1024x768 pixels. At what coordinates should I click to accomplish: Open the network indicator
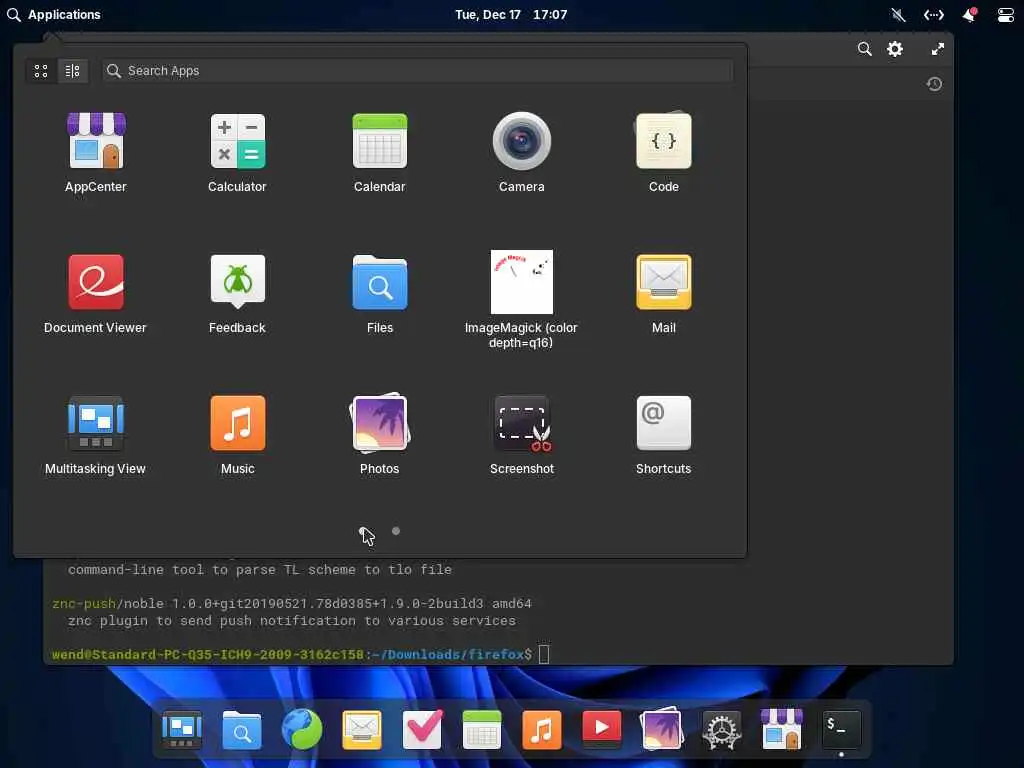tap(934, 14)
